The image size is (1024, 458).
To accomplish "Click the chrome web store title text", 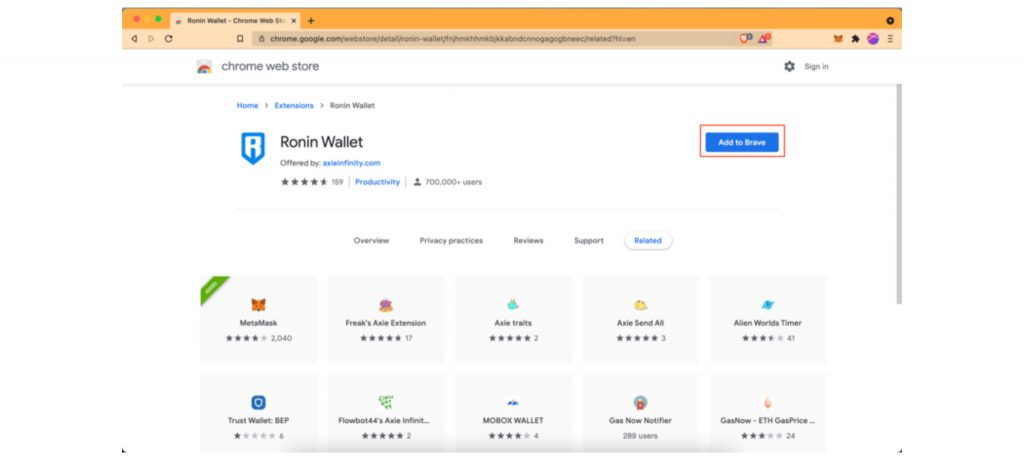I will (270, 67).
